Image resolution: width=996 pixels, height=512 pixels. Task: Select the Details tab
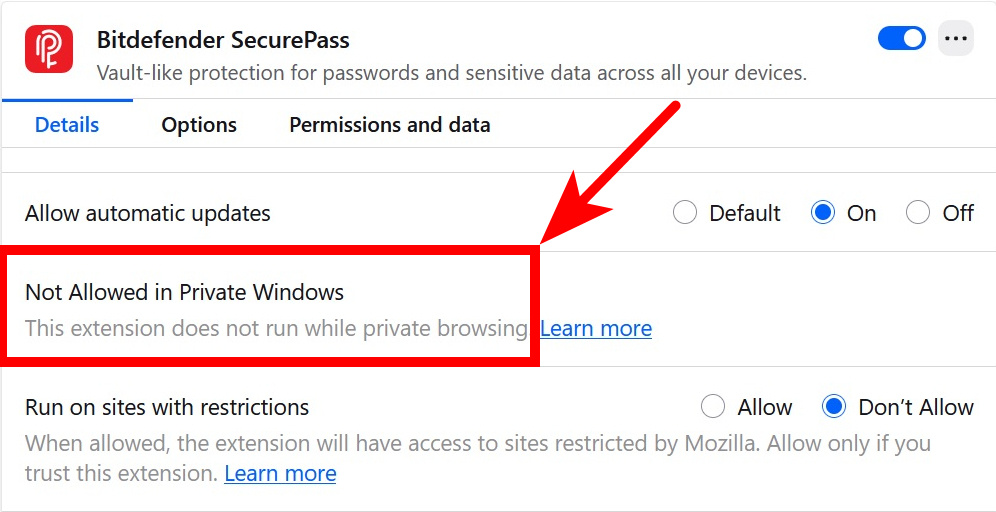click(x=67, y=125)
